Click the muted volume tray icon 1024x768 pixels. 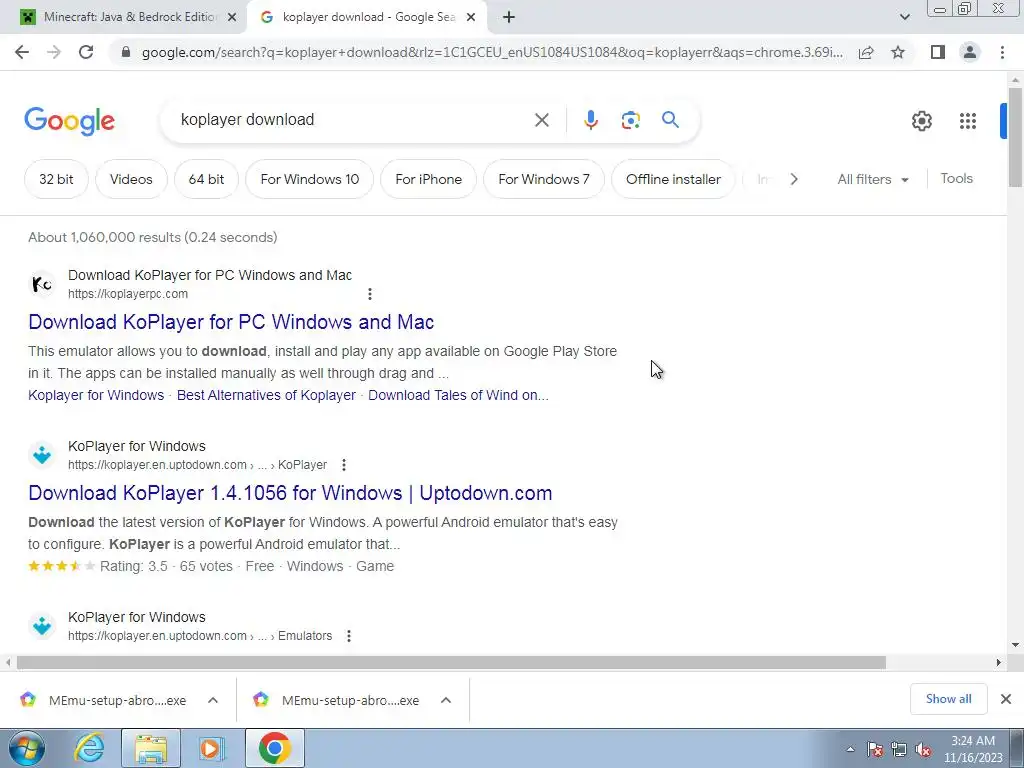(x=922, y=750)
